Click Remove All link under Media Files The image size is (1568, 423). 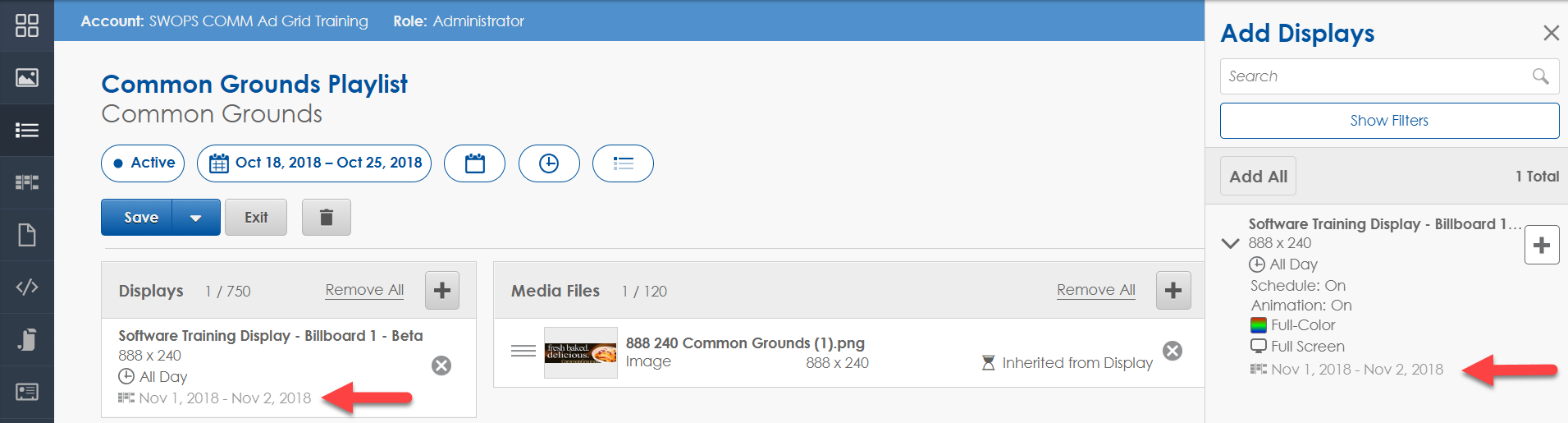click(x=1096, y=290)
